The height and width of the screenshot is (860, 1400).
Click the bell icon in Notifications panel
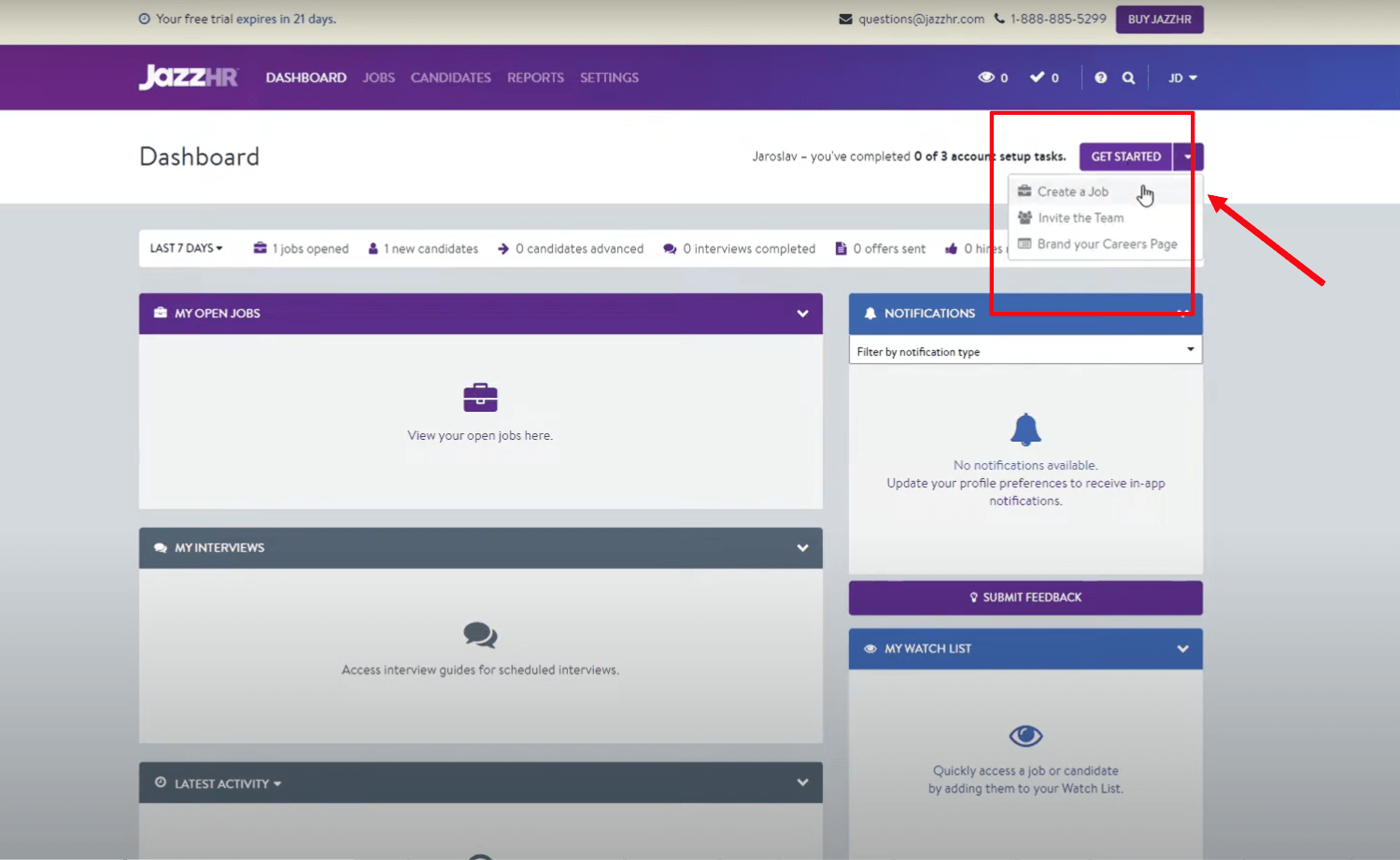point(1025,430)
